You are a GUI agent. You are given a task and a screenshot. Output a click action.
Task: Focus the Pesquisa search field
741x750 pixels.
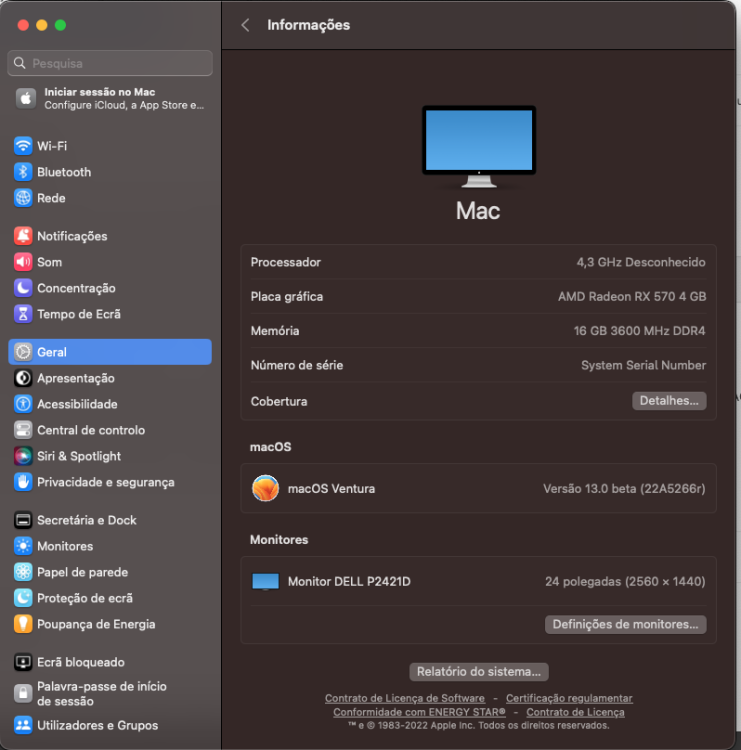click(x=110, y=63)
